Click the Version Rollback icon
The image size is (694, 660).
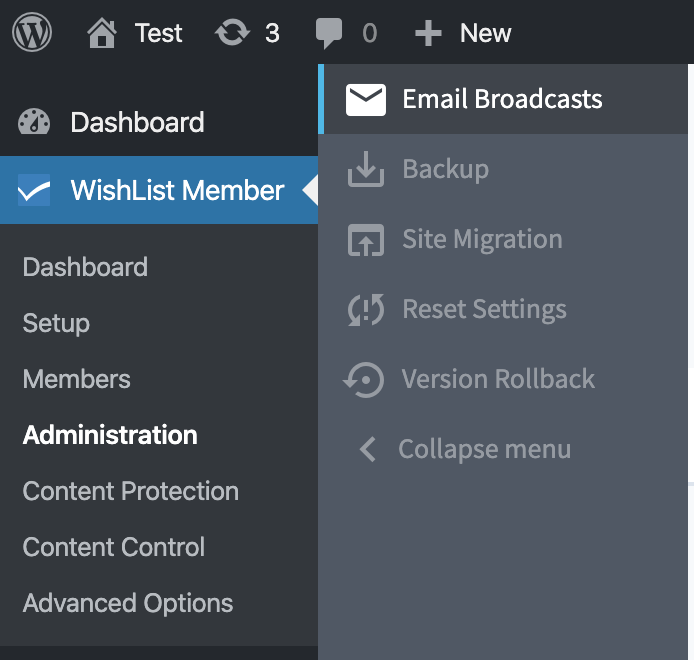coord(364,380)
